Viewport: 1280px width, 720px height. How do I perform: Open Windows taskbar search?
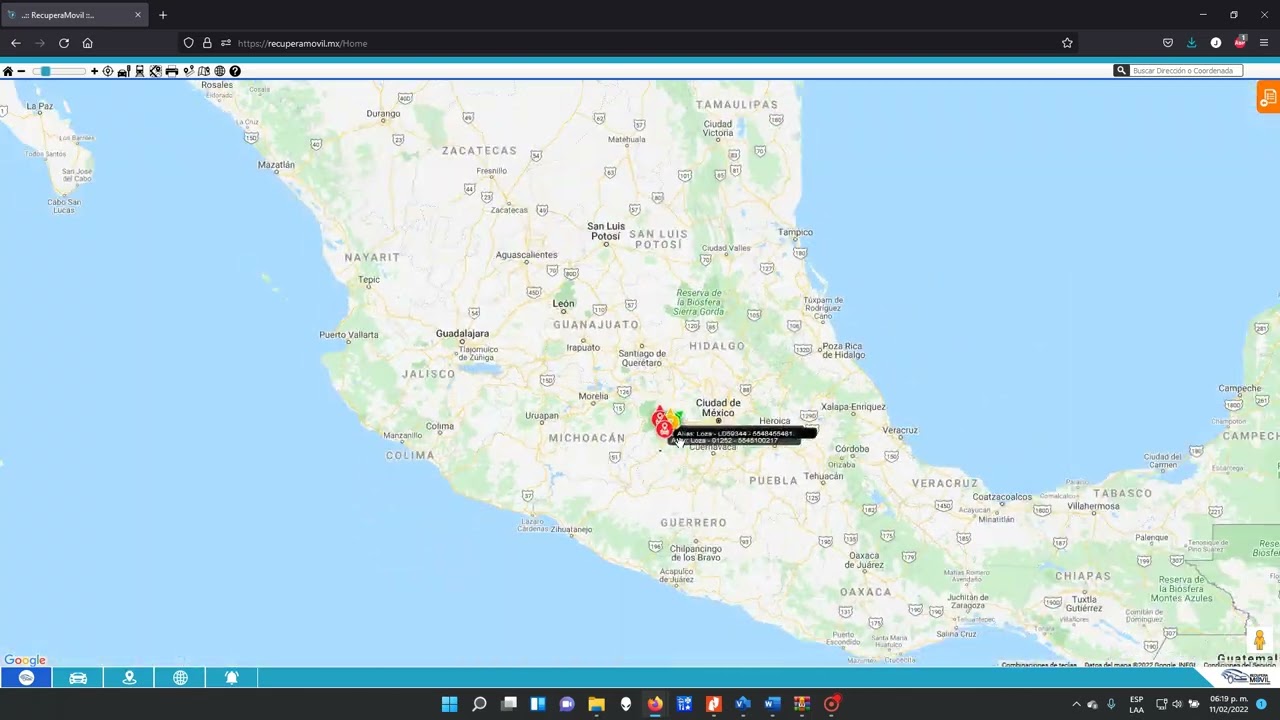(479, 704)
